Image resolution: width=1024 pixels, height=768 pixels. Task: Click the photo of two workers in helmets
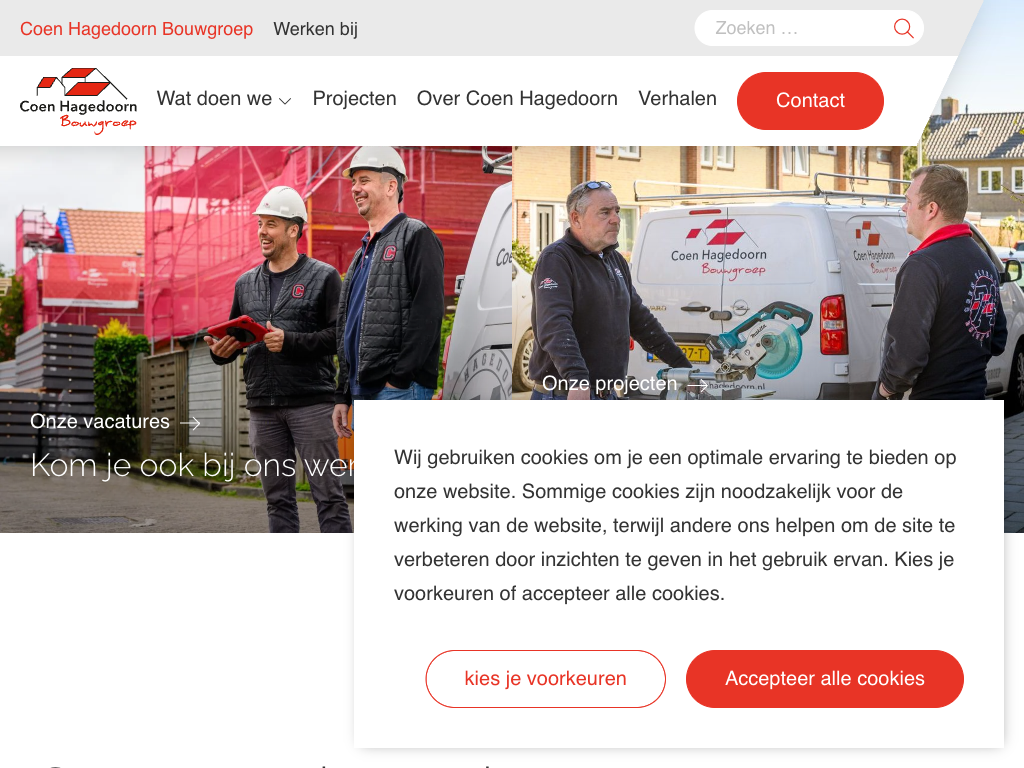click(x=256, y=273)
